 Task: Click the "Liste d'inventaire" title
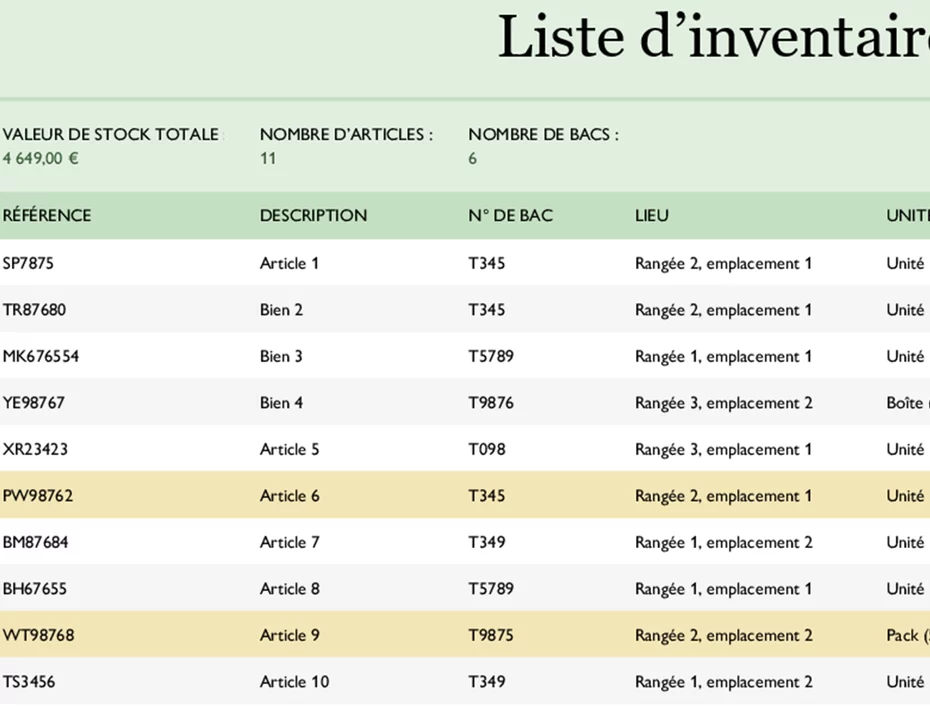(x=712, y=38)
